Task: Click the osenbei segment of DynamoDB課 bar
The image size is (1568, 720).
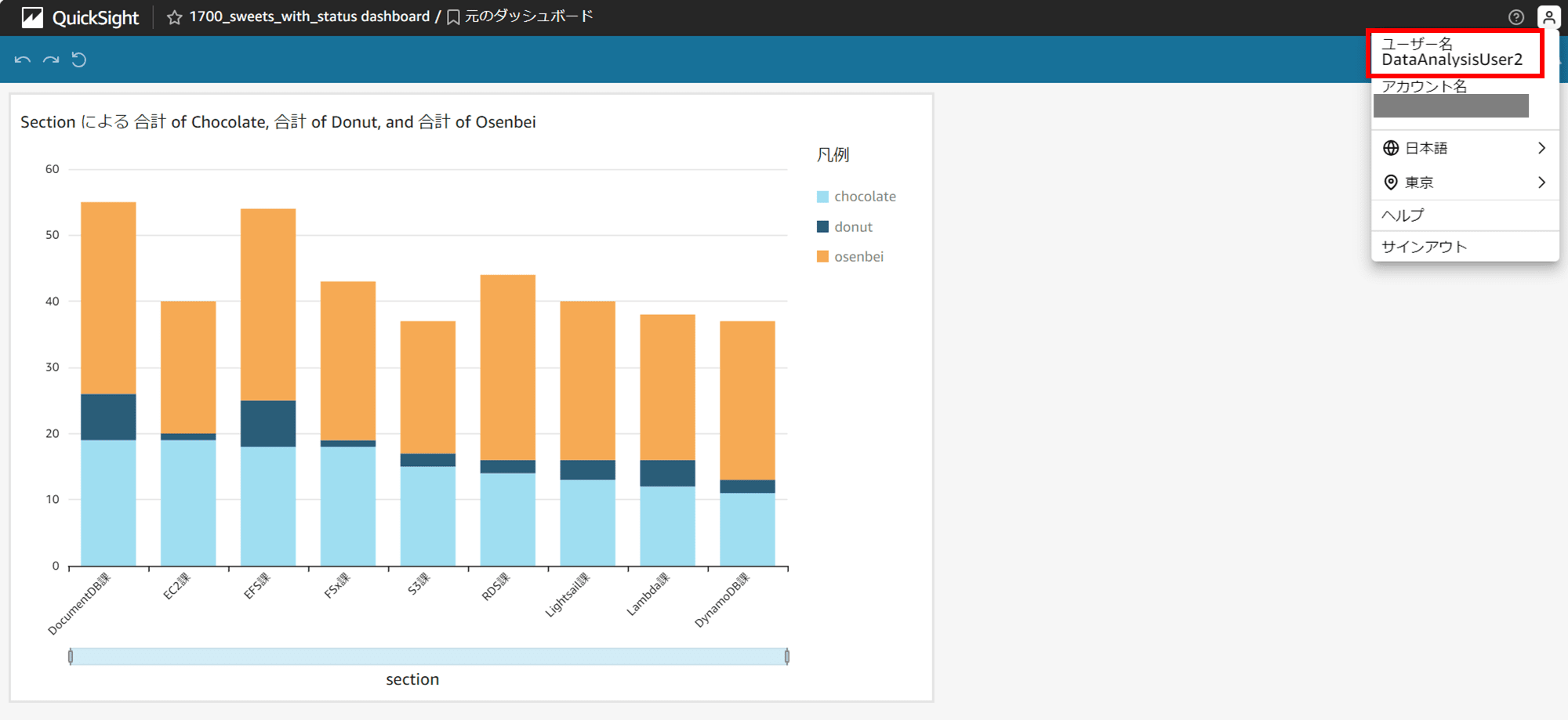Action: click(748, 400)
